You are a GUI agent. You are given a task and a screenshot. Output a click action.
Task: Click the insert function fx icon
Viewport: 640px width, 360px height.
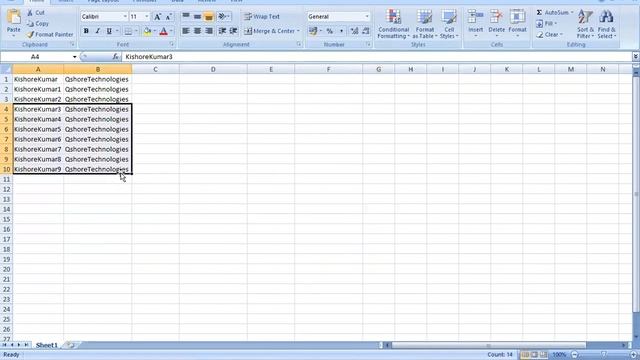tap(116, 57)
